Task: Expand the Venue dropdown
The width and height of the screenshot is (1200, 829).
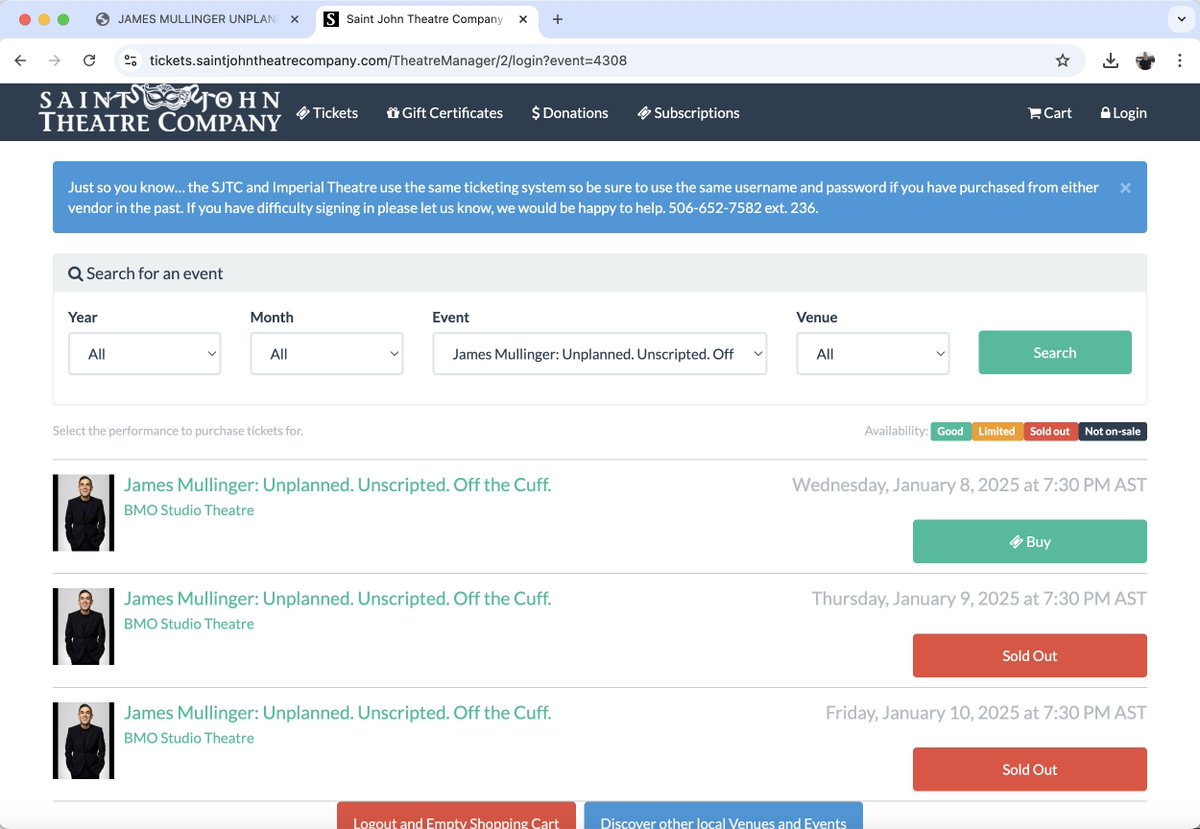Action: 872,354
